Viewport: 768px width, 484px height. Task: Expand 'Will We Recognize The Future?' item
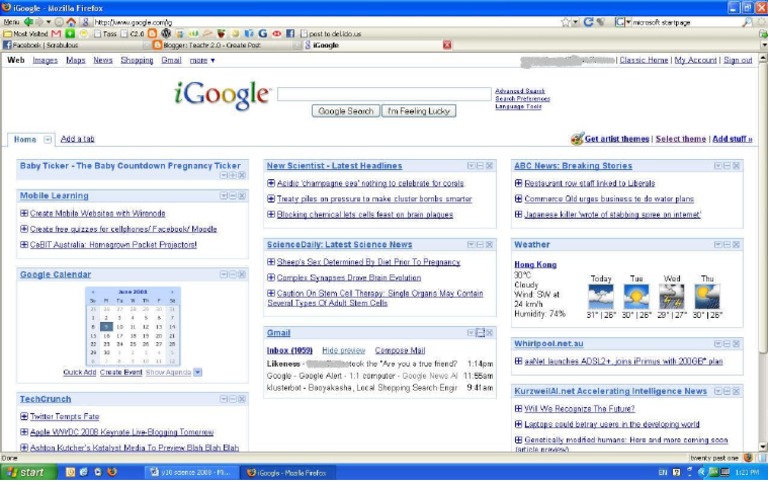pos(518,409)
